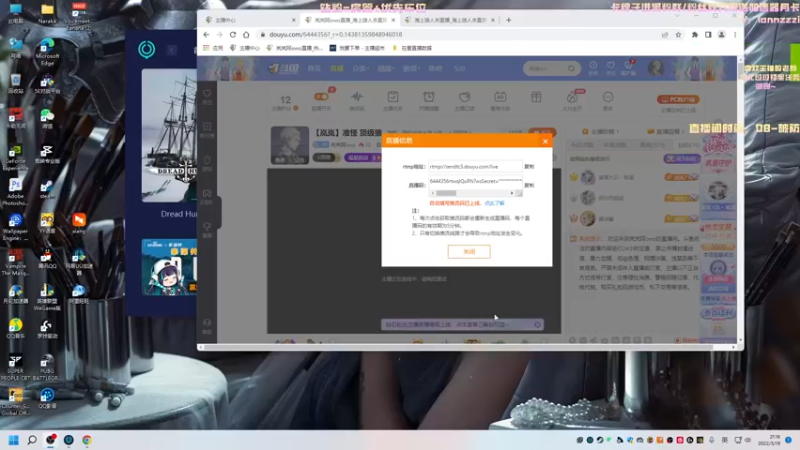
Task: Copy the stream key using second copy link
Action: pyautogui.click(x=529, y=185)
